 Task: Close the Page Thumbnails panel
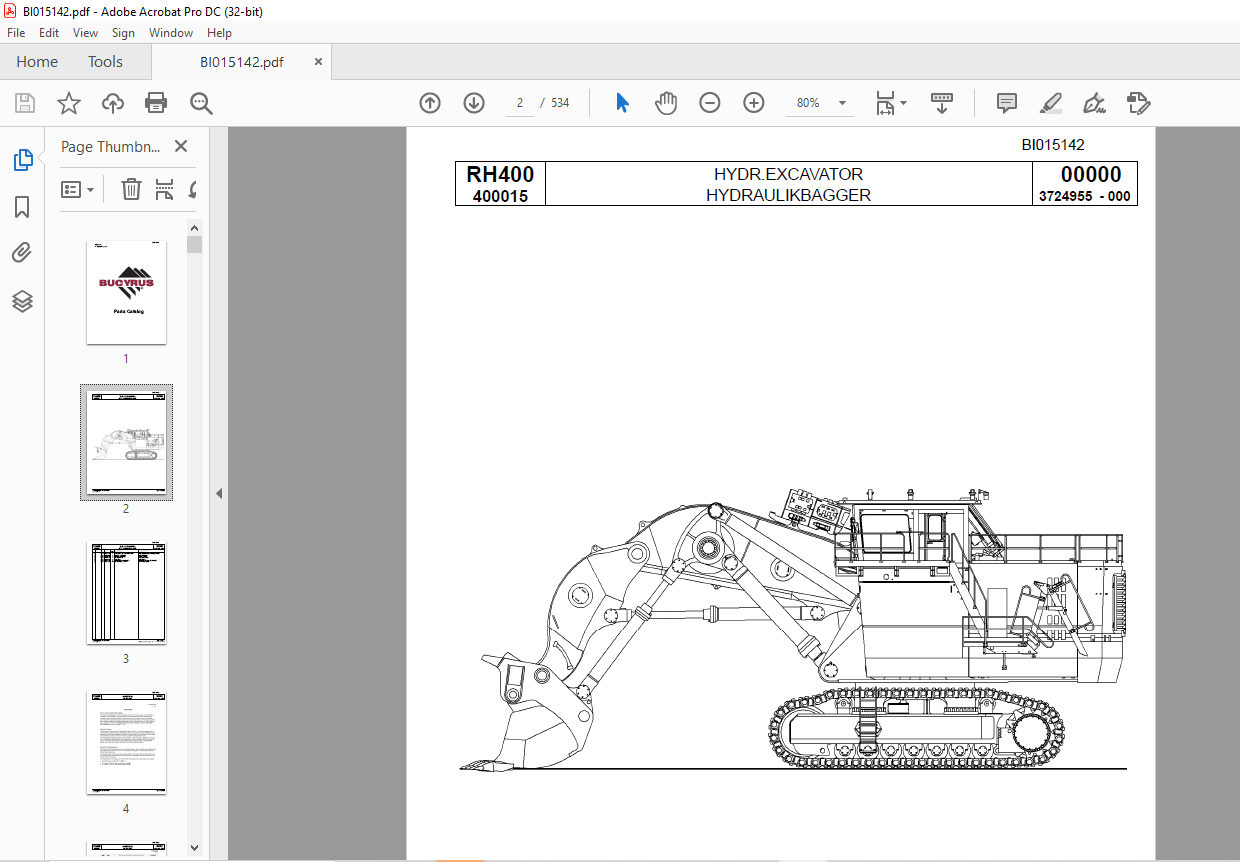point(181,146)
